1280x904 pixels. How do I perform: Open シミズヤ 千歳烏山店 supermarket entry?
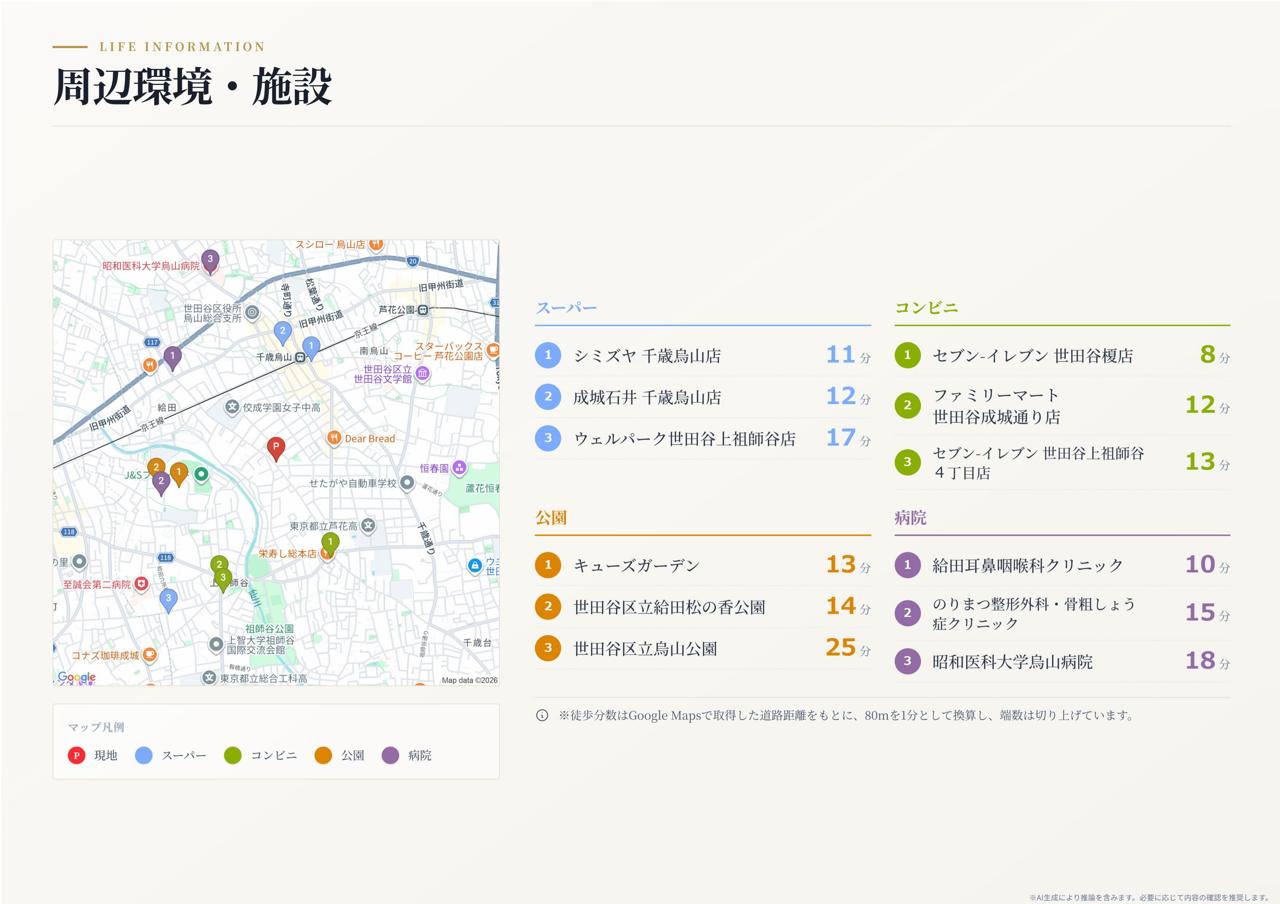pos(703,355)
